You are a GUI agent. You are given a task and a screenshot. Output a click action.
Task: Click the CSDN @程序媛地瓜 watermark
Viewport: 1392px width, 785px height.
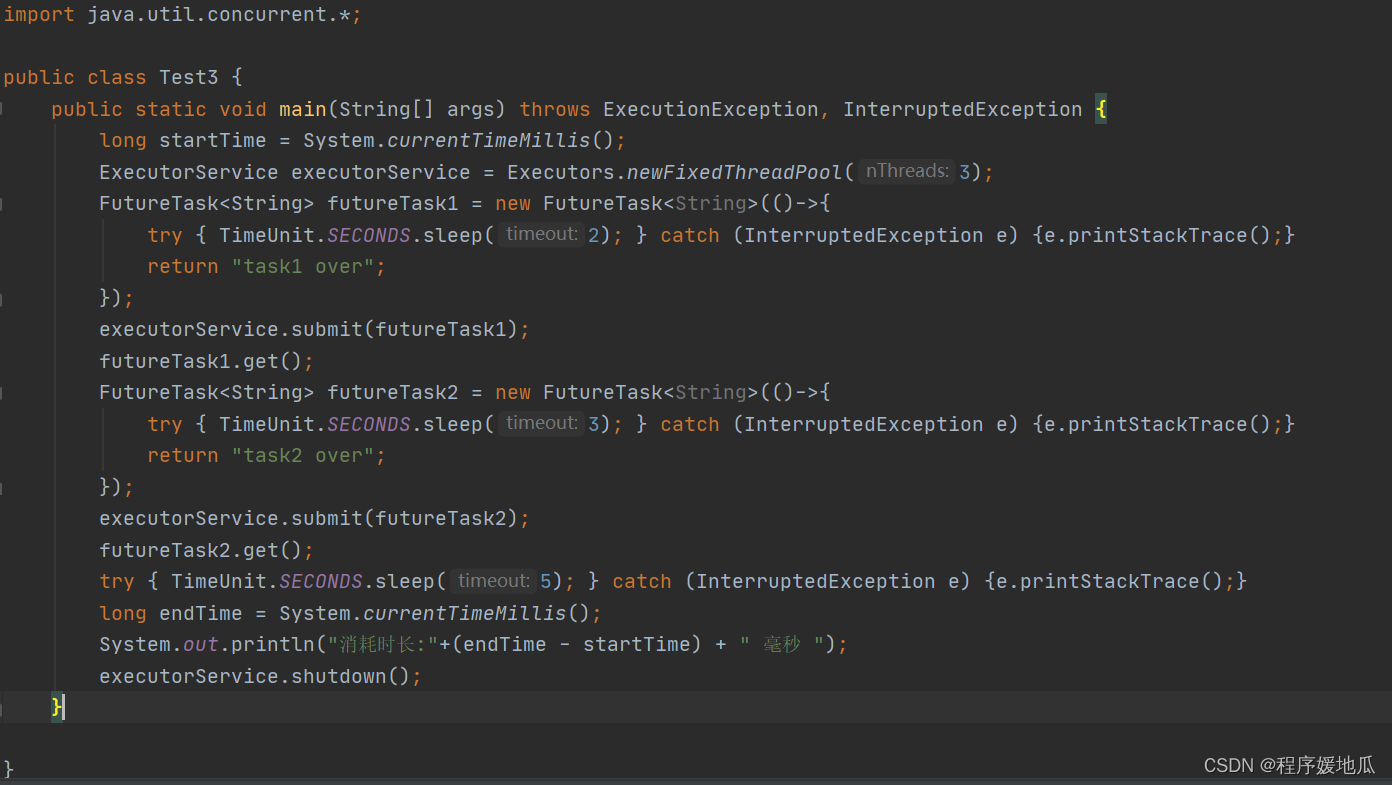coord(1290,765)
